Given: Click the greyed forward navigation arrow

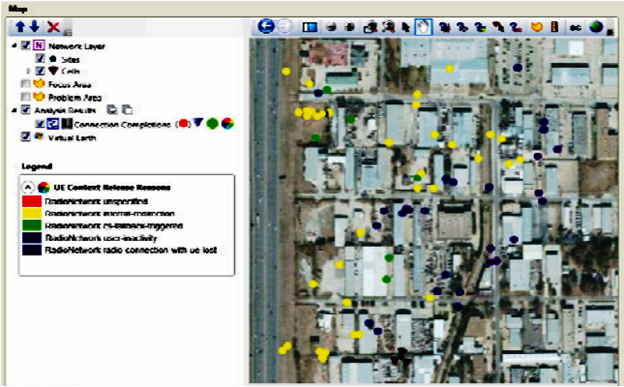Looking at the screenshot, I should 285,27.
